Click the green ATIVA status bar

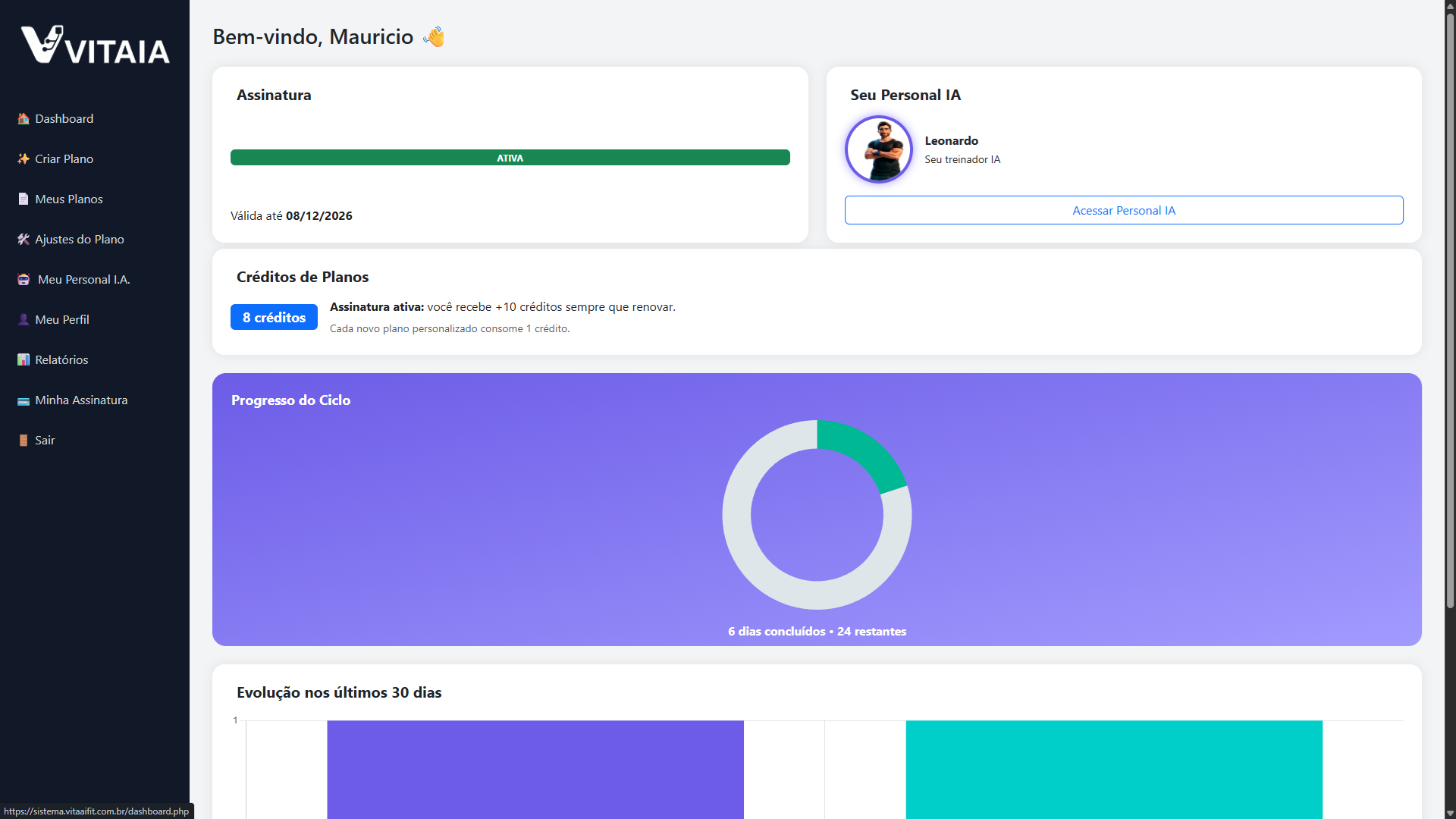coord(510,158)
